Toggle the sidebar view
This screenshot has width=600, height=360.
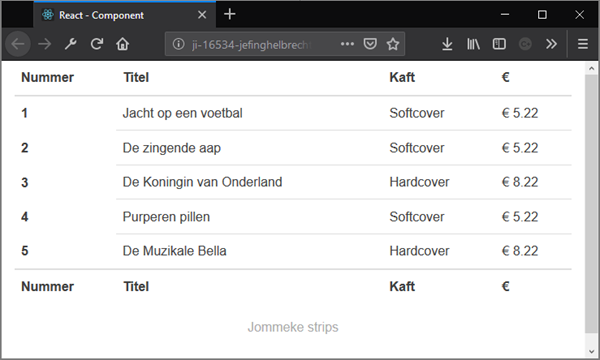click(499, 44)
